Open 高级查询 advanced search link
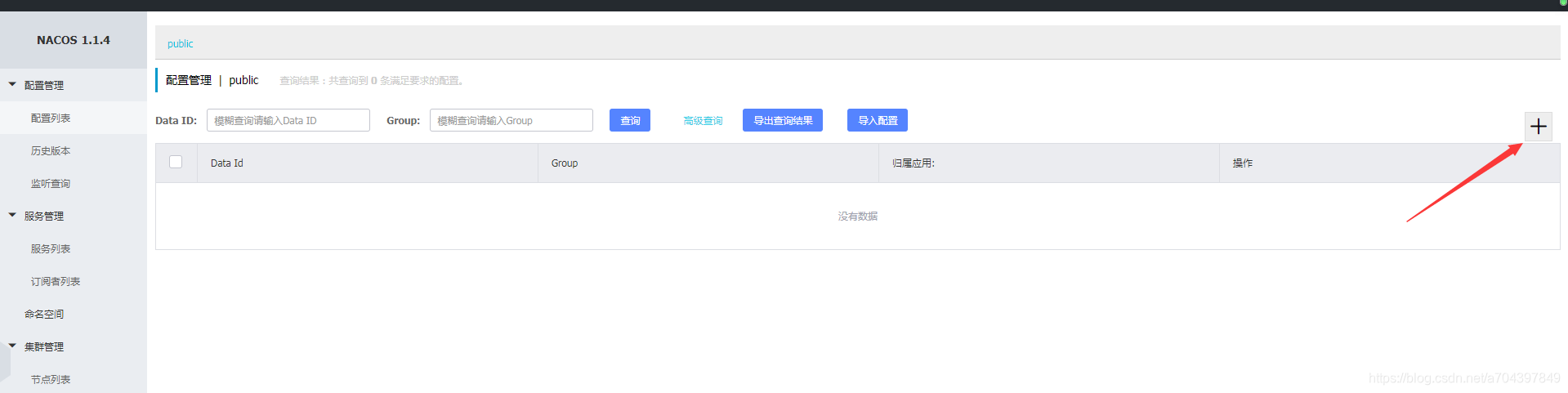The height and width of the screenshot is (393, 1568). (x=703, y=121)
